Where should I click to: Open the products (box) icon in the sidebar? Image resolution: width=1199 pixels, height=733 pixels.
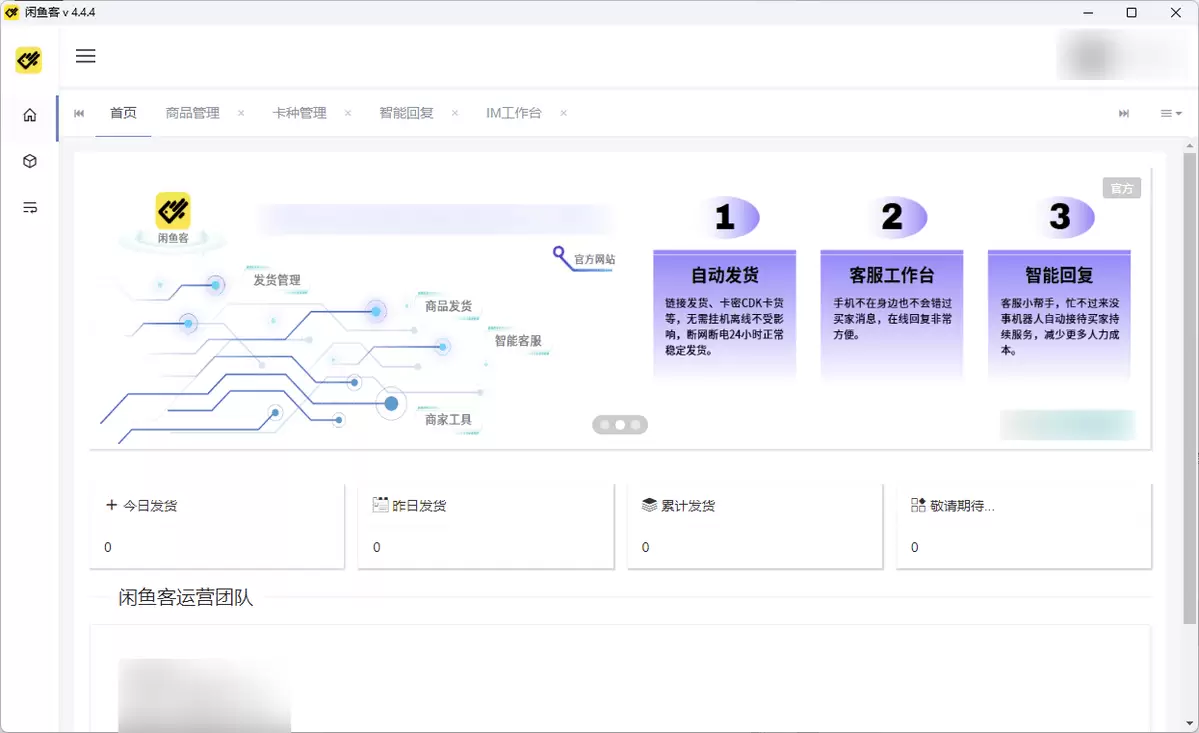point(29,160)
